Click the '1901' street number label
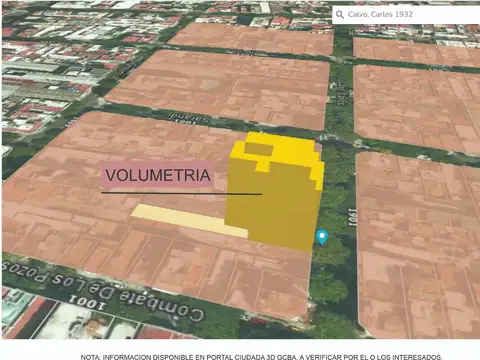480x360 pixels. click(x=352, y=217)
